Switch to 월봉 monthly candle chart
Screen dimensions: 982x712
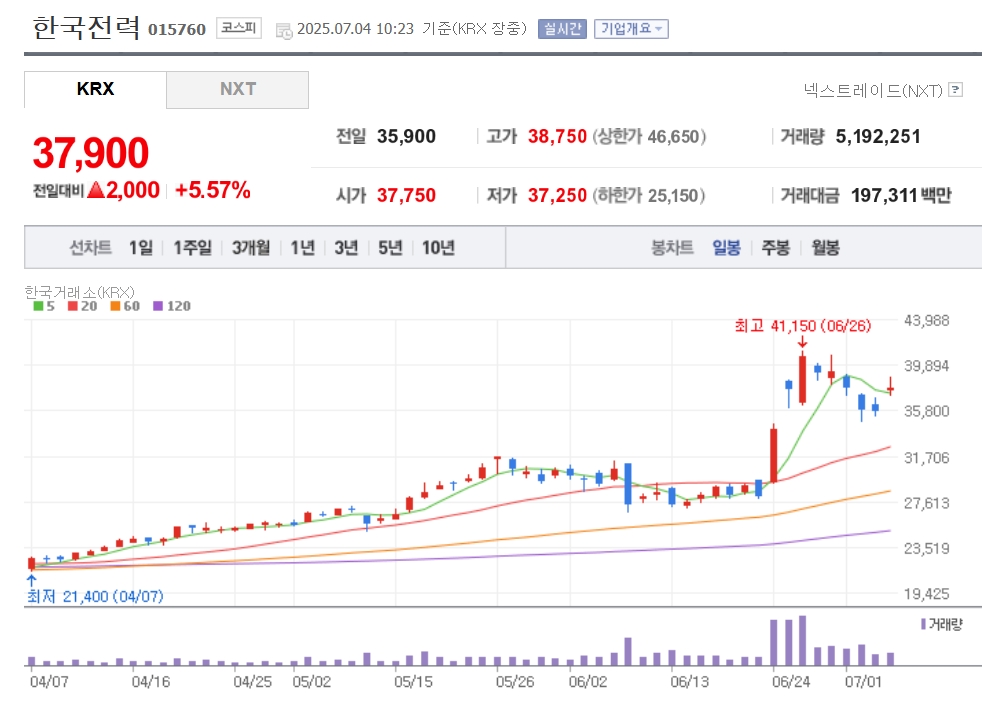(825, 248)
